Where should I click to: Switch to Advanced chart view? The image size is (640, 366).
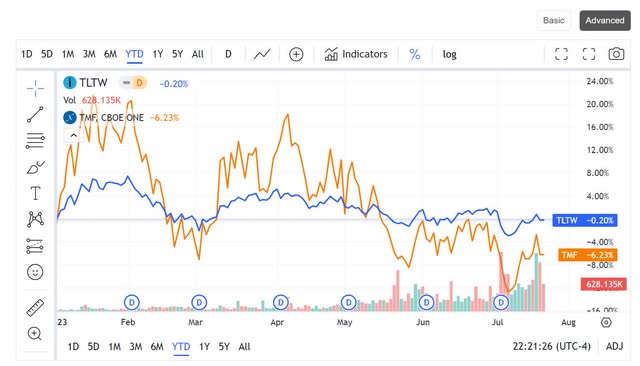click(605, 20)
